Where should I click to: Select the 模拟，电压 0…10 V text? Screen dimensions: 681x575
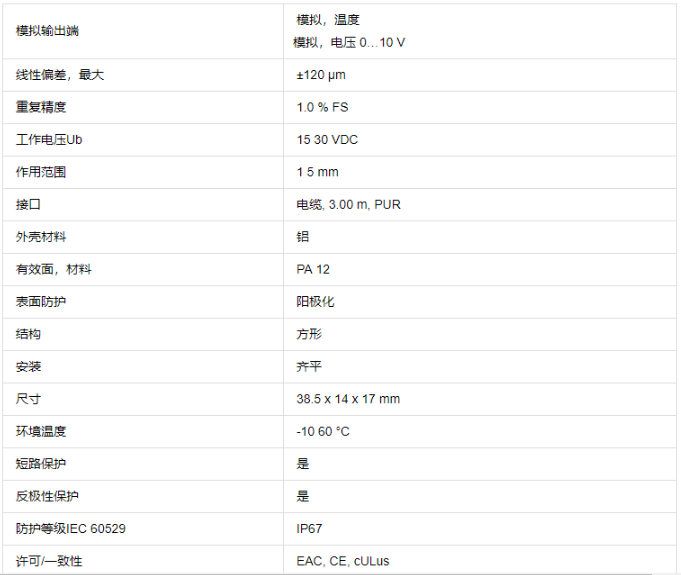coord(349,42)
